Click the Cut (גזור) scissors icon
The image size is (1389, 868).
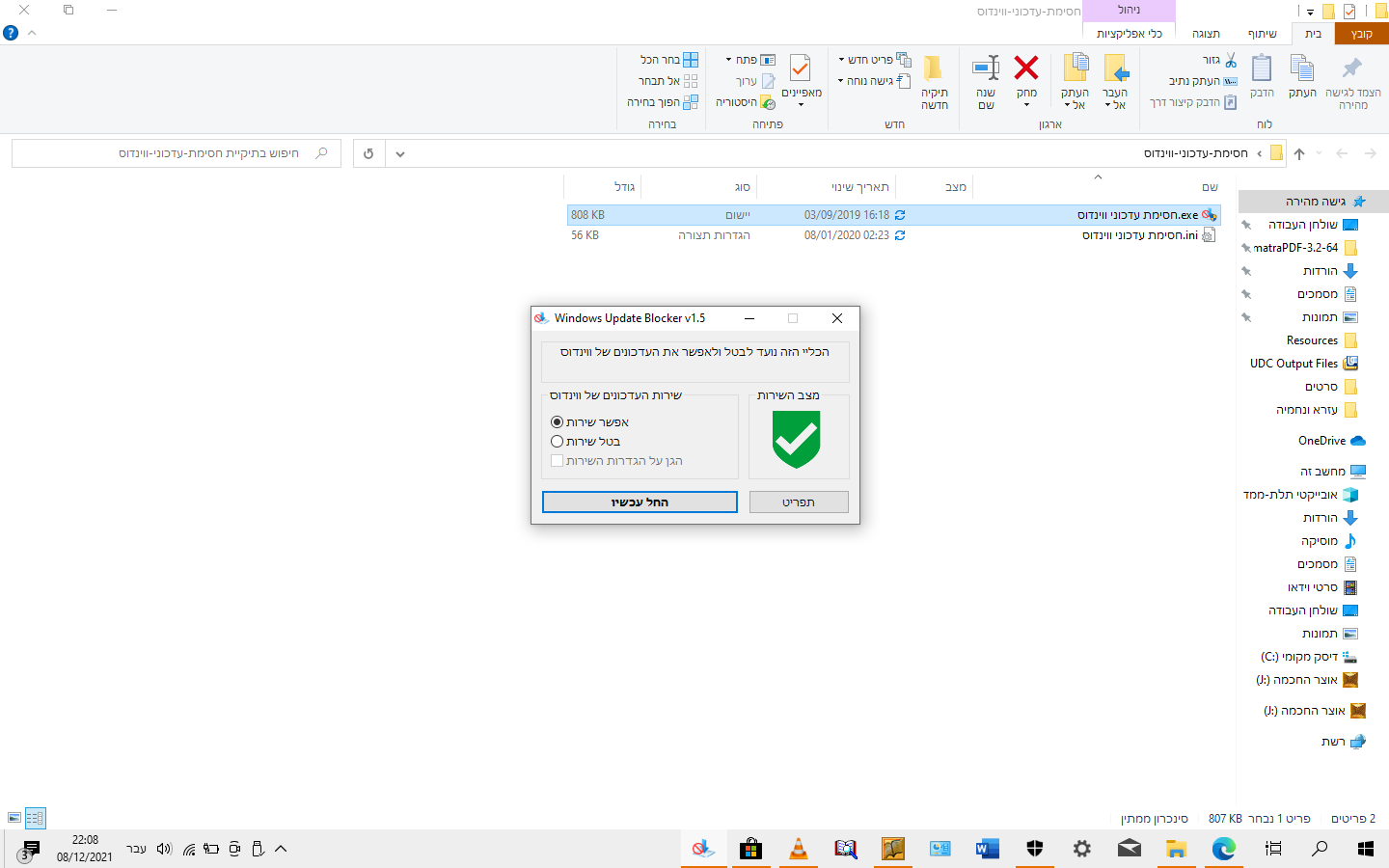tap(1230, 60)
